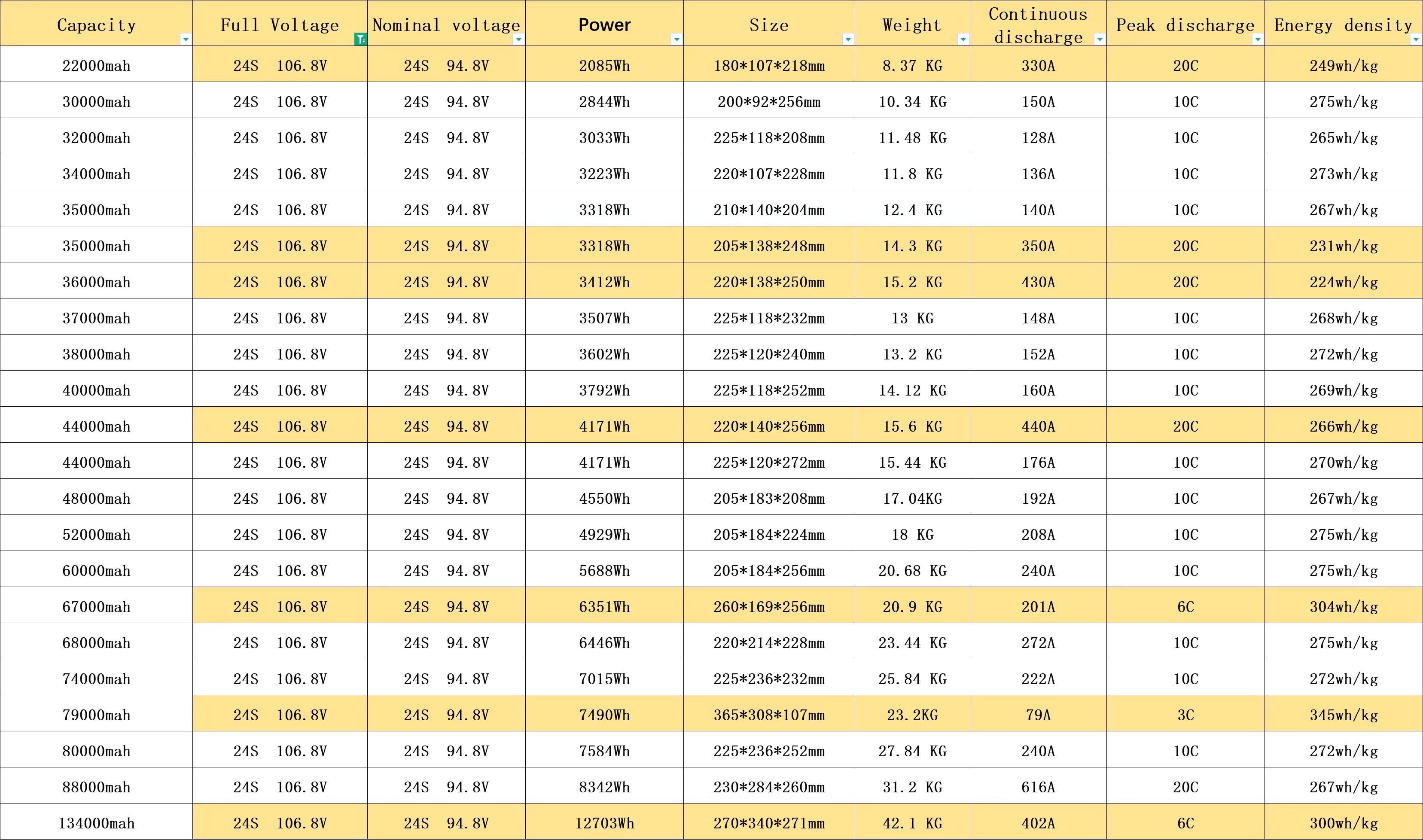The height and width of the screenshot is (840, 1423).
Task: Select the 67000mah capacity cell
Action: click(x=96, y=606)
